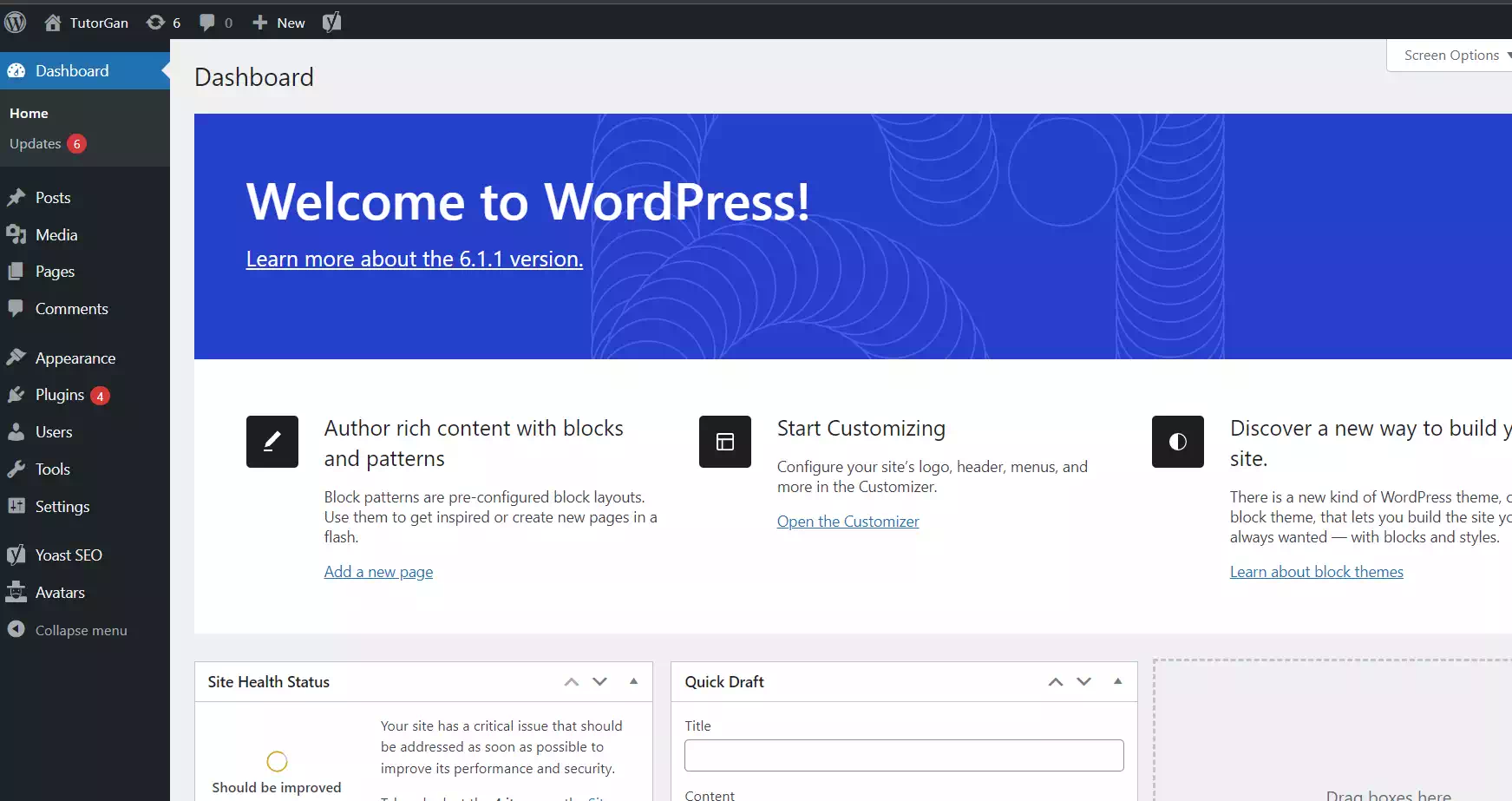This screenshot has width=1512, height=801.
Task: Open Learn more about 6.1.1 version link
Action: point(415,259)
